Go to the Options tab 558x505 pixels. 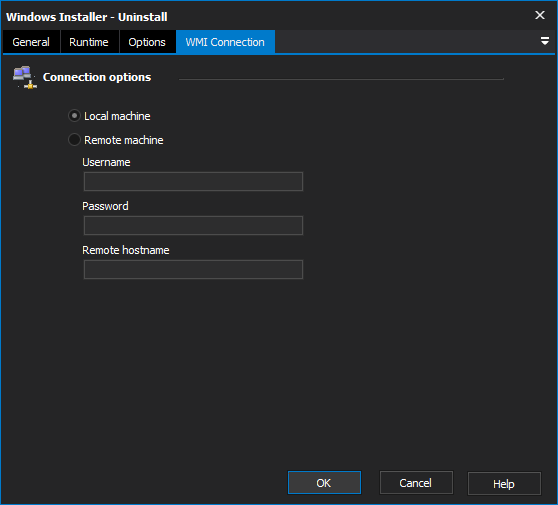(147, 42)
